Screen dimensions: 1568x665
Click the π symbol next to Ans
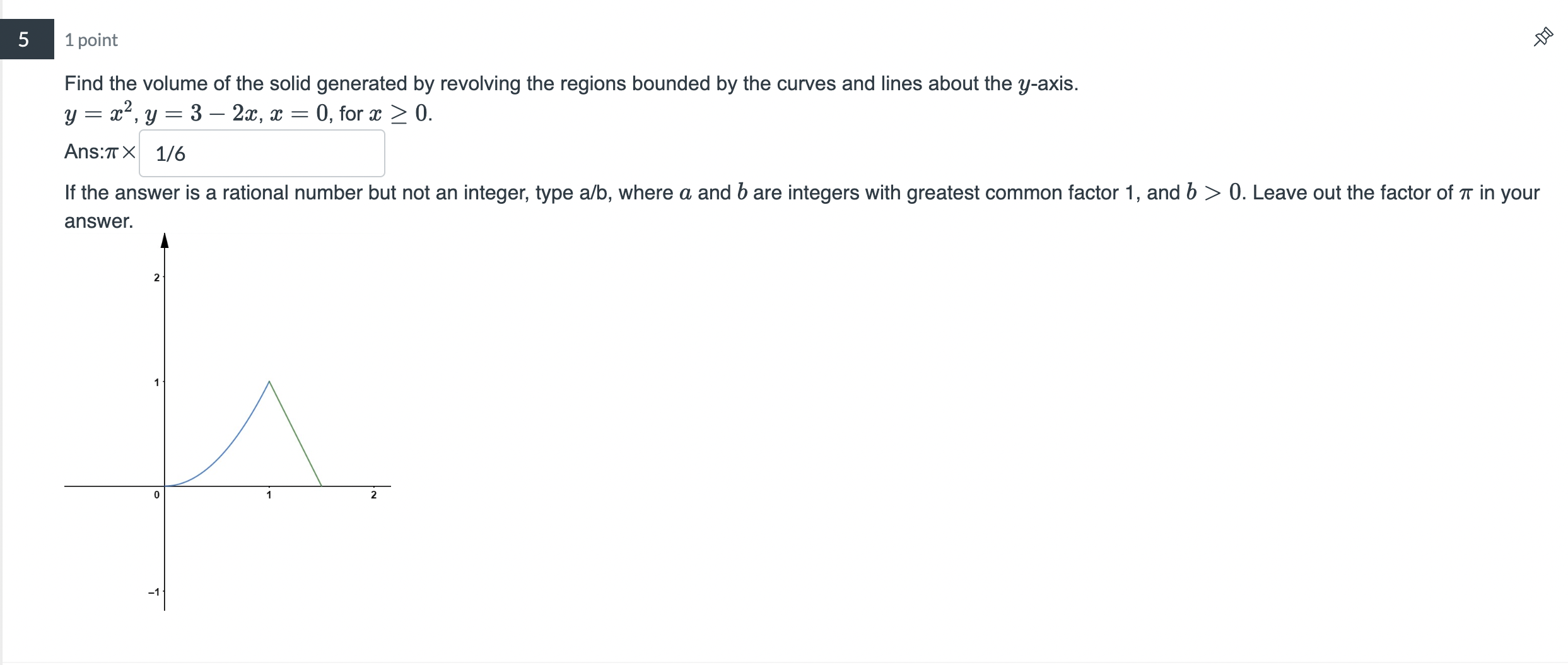point(113,153)
